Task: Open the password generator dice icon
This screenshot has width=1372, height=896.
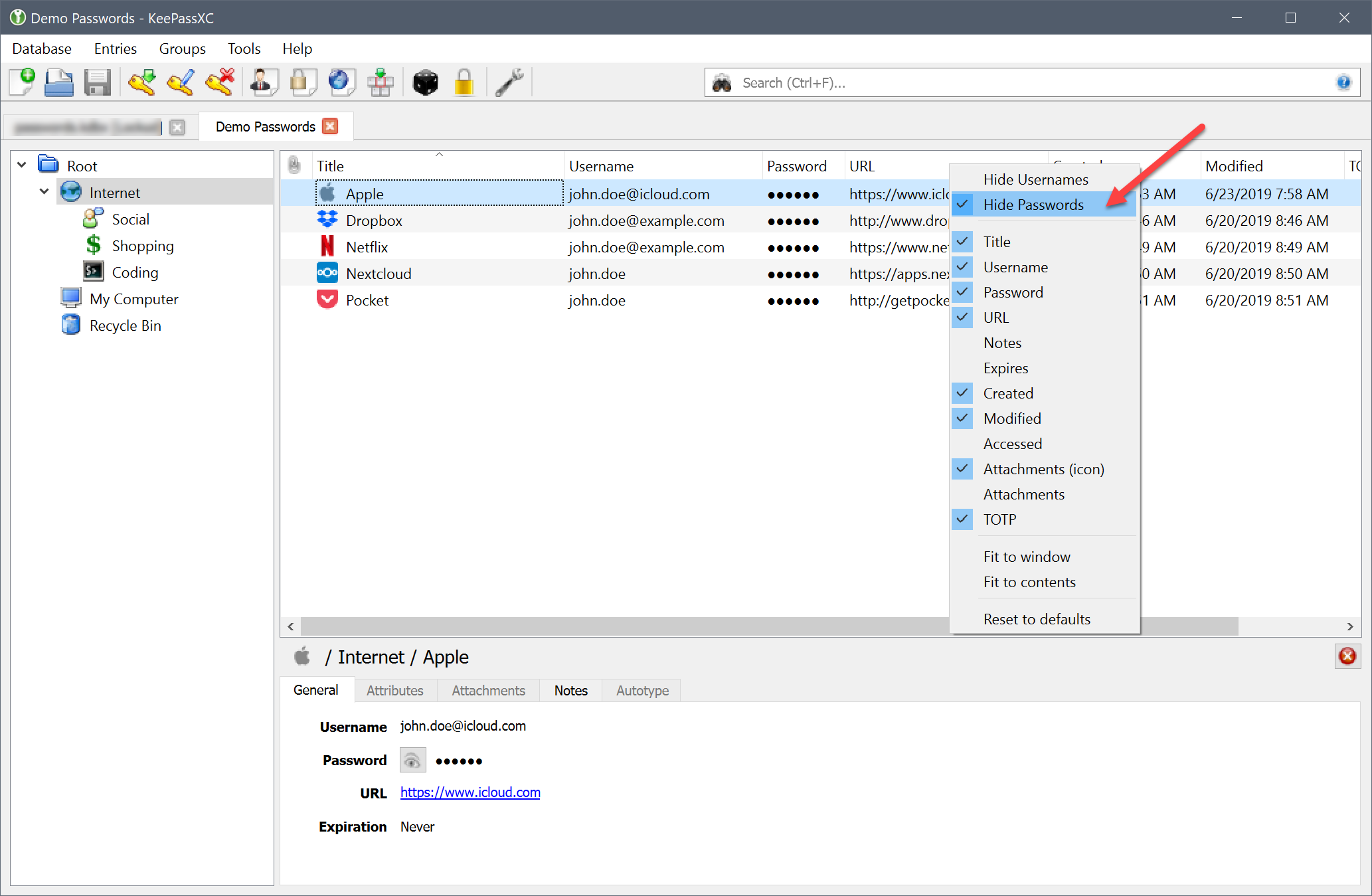Action: 425,82
